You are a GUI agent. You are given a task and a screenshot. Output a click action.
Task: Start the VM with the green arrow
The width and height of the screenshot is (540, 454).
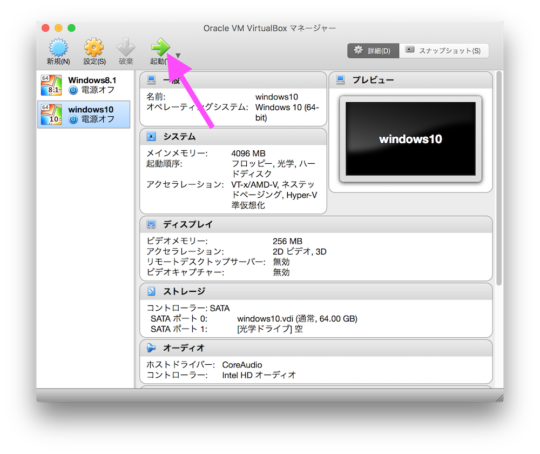(160, 47)
